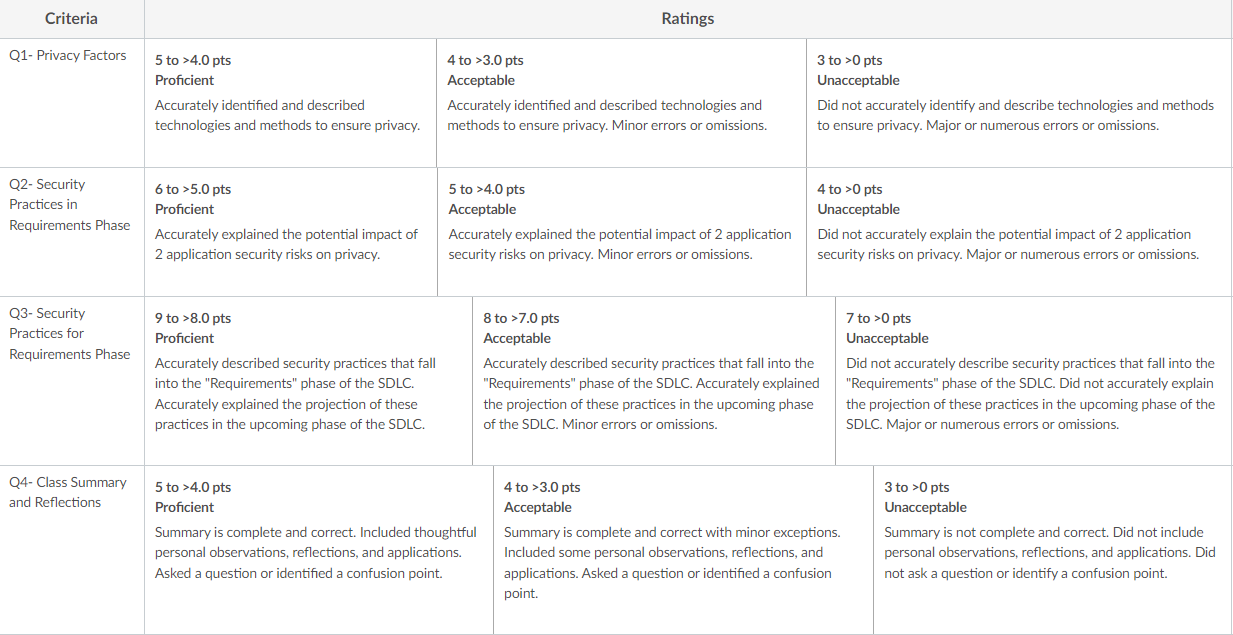
Task: Select Q1 Unacceptable 3 to >0 pts rating
Action: (x=1019, y=103)
